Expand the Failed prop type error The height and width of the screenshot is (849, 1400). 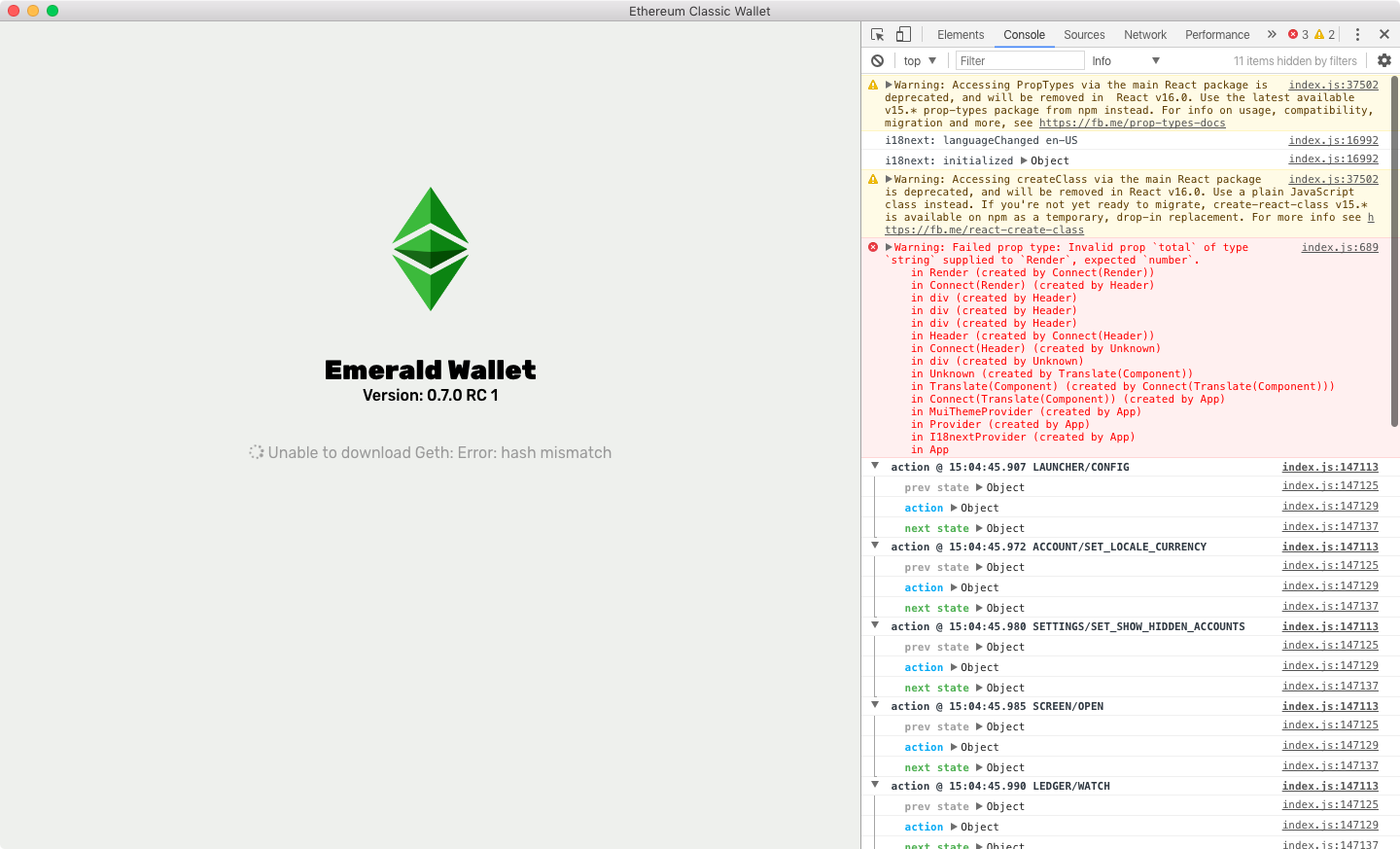tap(889, 247)
